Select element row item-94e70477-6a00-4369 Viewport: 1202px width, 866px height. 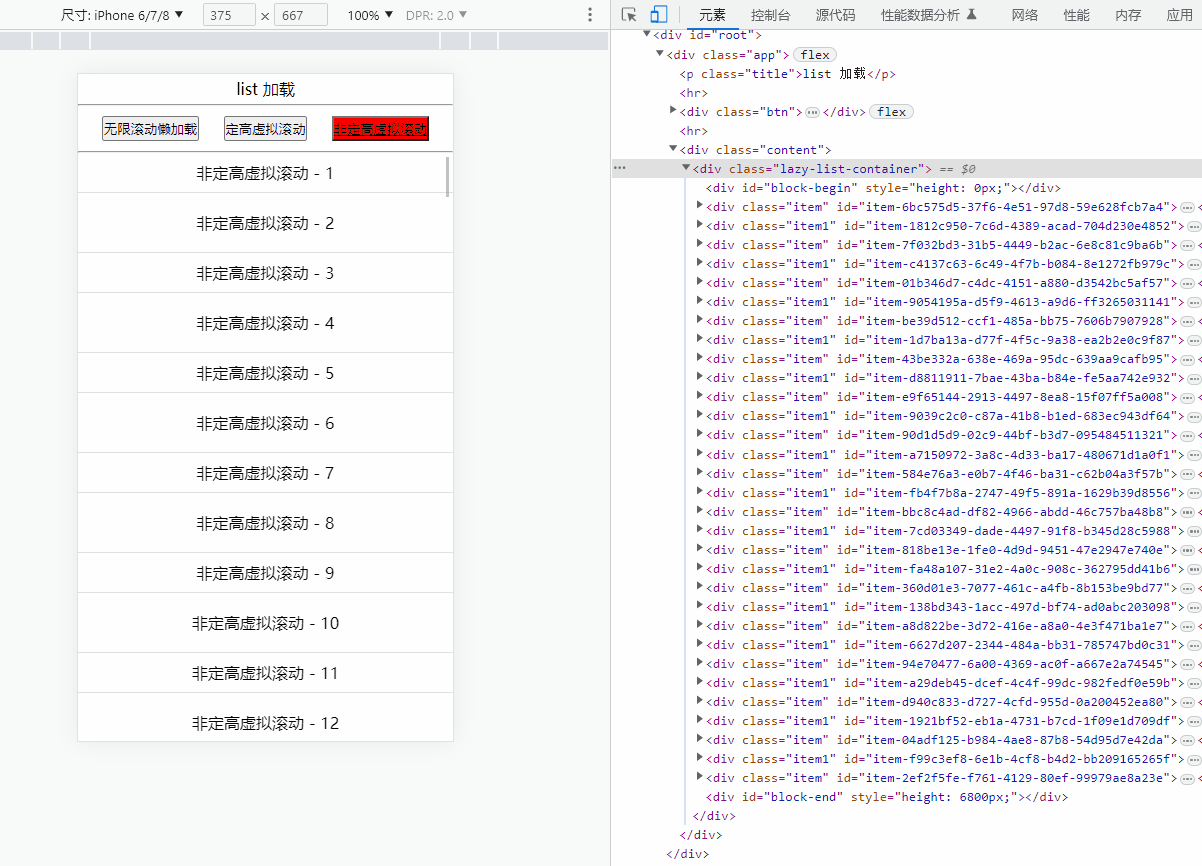point(907,663)
